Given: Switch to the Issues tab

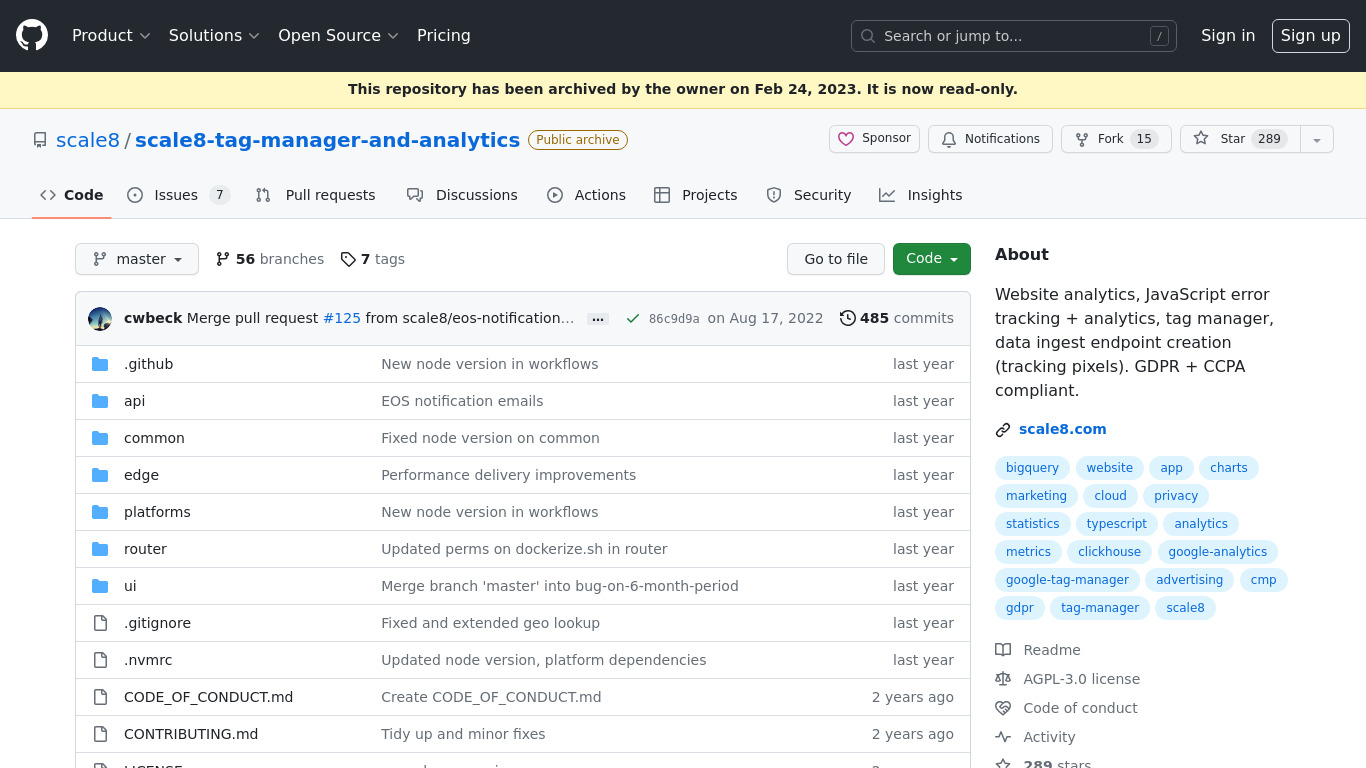Looking at the screenshot, I should [178, 195].
